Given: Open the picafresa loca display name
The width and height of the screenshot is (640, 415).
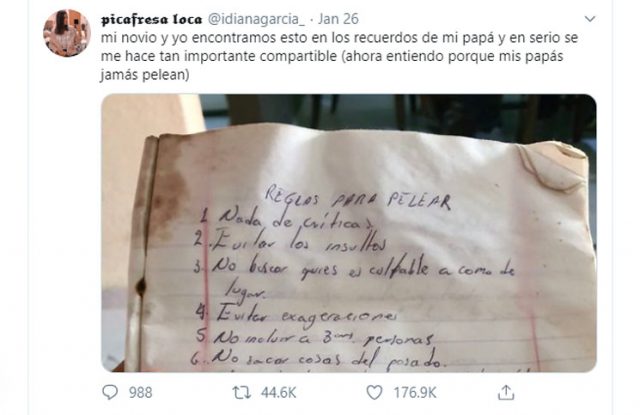Looking at the screenshot, I should click(x=151, y=19).
